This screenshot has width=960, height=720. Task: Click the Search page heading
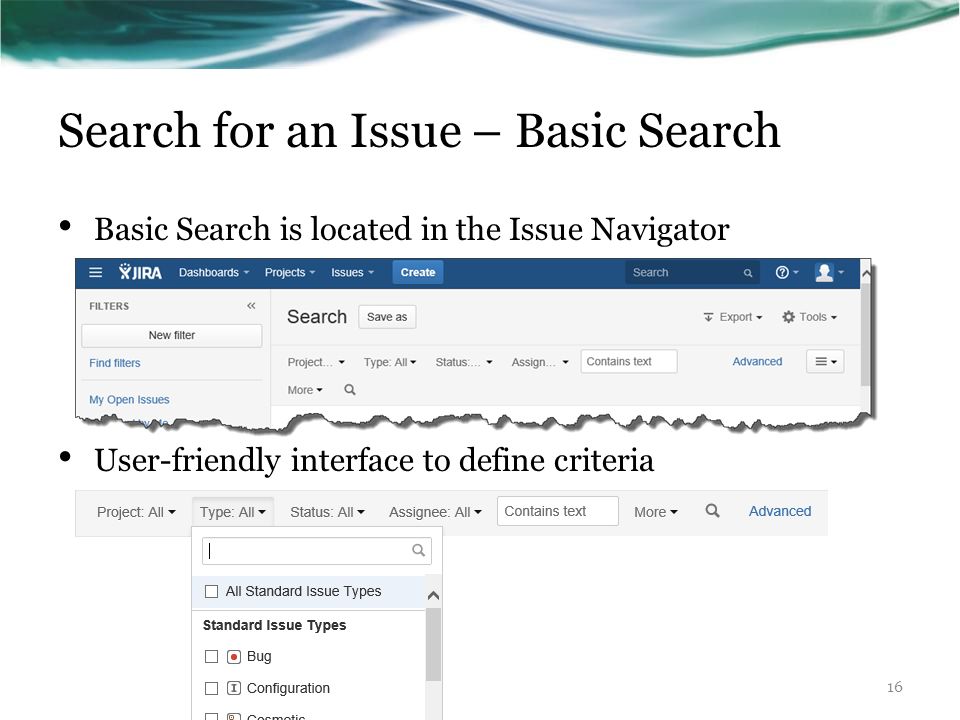click(317, 317)
